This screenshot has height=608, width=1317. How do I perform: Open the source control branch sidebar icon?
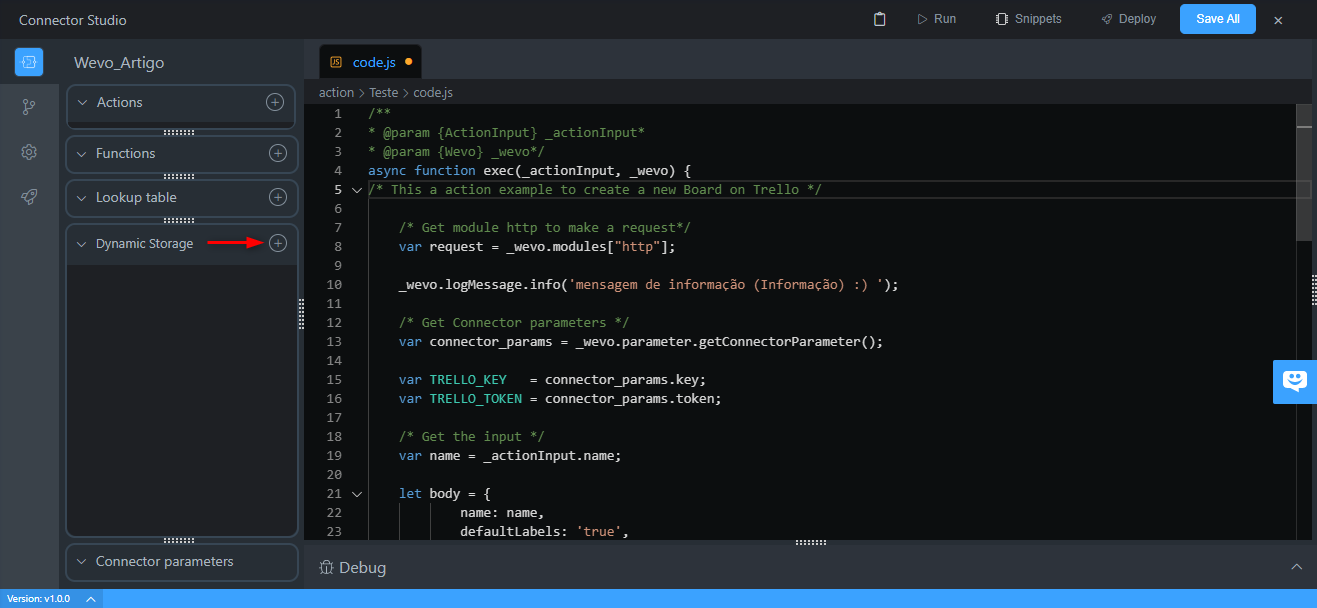(x=29, y=107)
